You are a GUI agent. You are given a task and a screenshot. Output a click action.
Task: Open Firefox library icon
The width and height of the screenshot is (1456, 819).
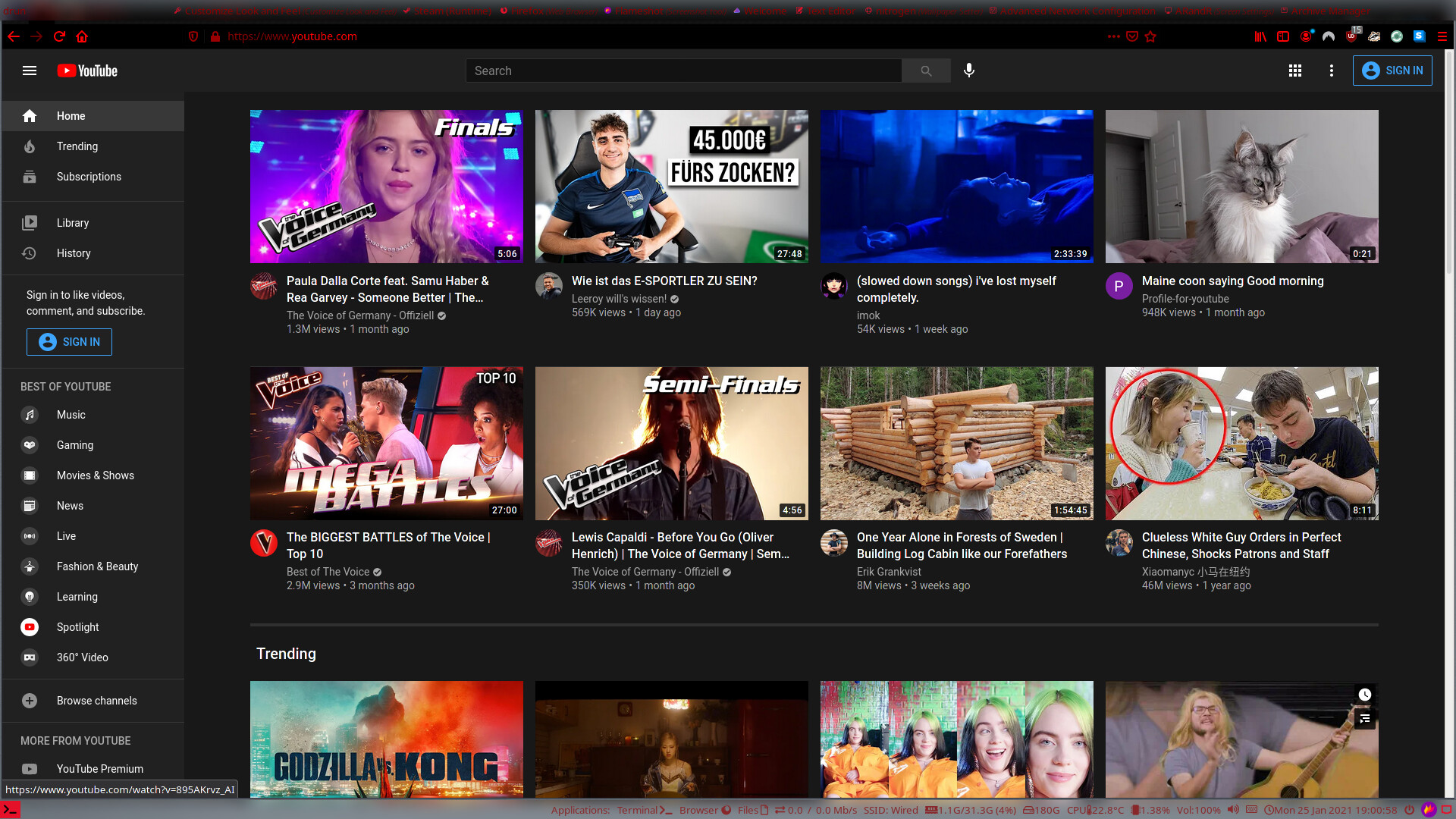pos(1260,36)
